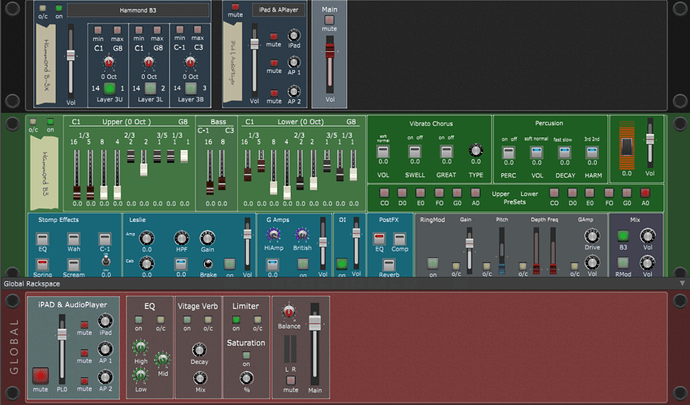Click the iPad knob in top iPad & APlayer panel
690x405 pixels.
pyautogui.click(x=294, y=36)
